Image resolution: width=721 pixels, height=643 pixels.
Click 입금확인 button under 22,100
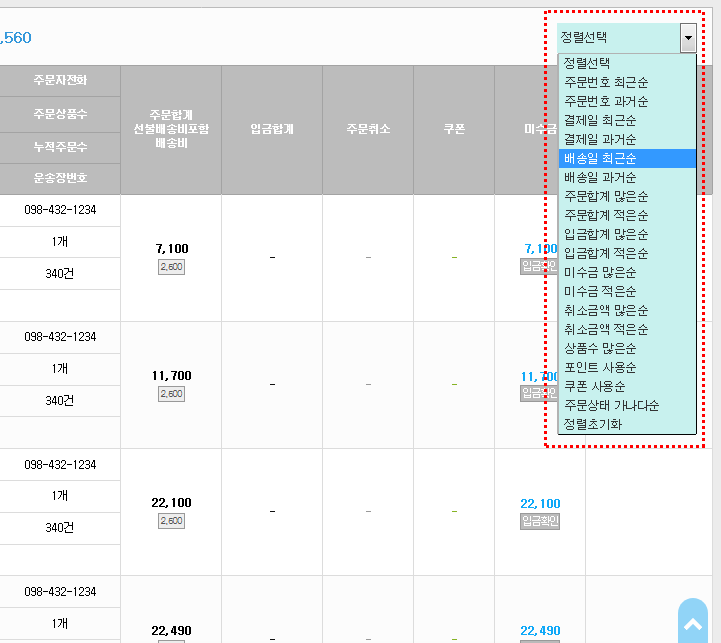[x=540, y=521]
